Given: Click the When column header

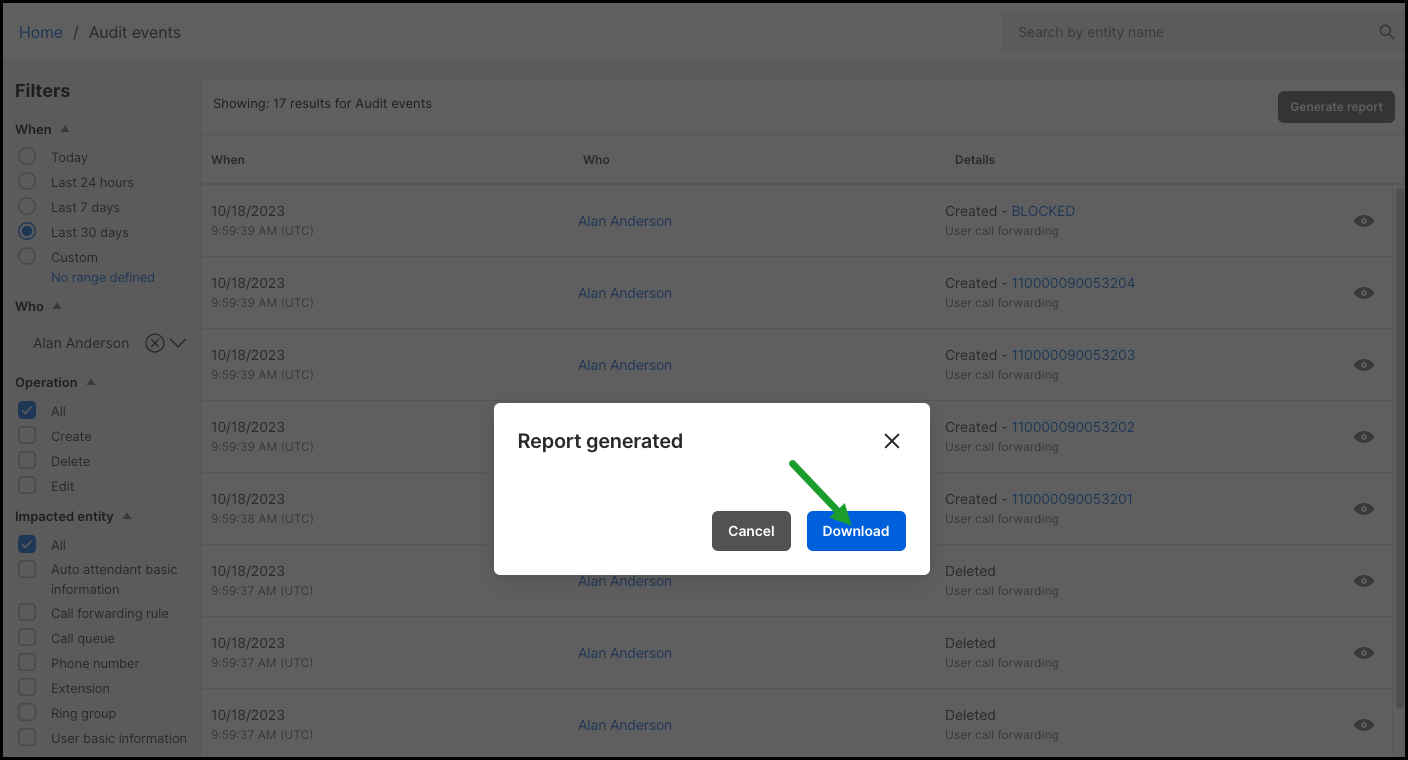Looking at the screenshot, I should [228, 160].
